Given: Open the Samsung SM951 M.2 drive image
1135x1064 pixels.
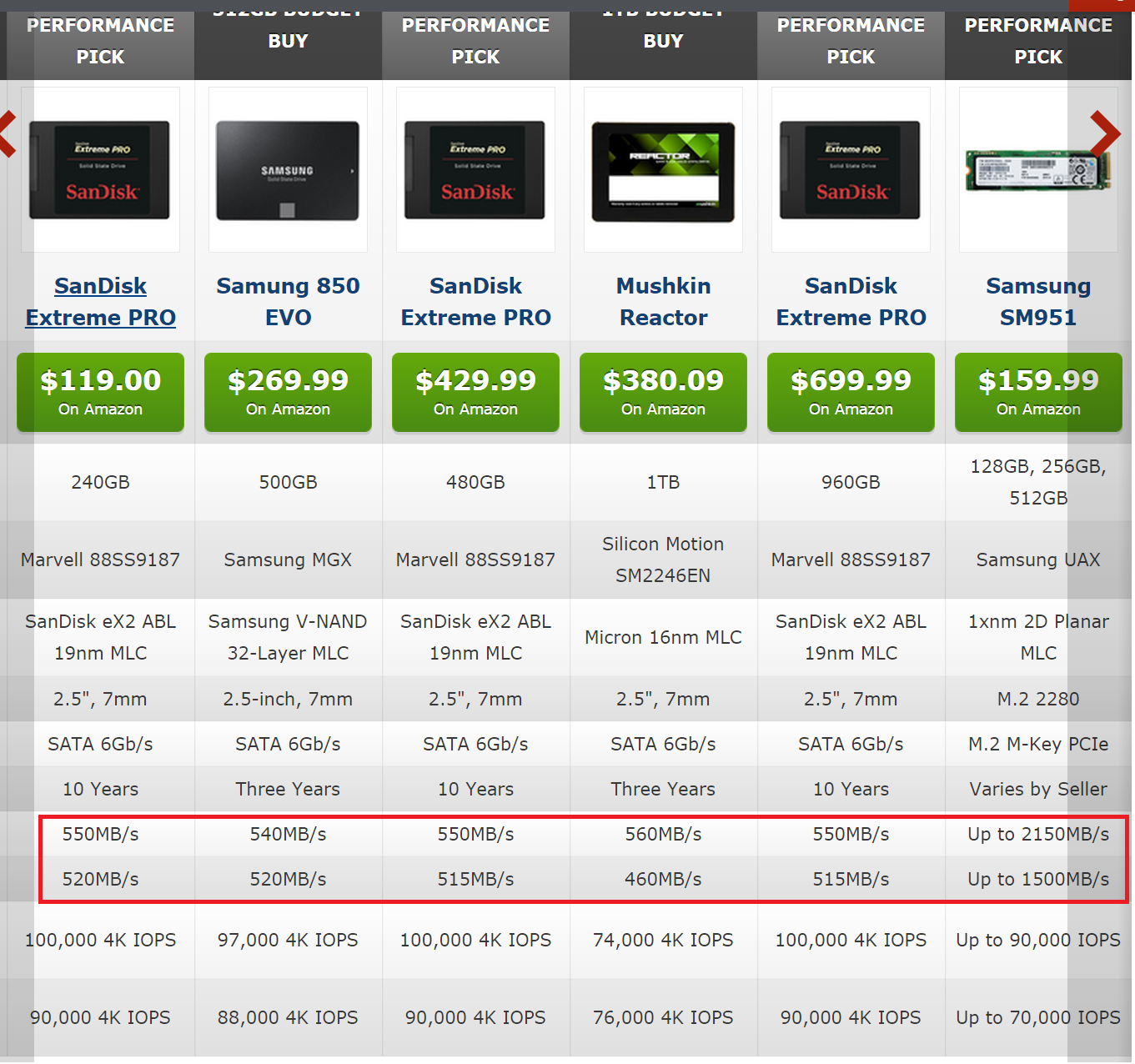Looking at the screenshot, I should pyautogui.click(x=1038, y=170).
